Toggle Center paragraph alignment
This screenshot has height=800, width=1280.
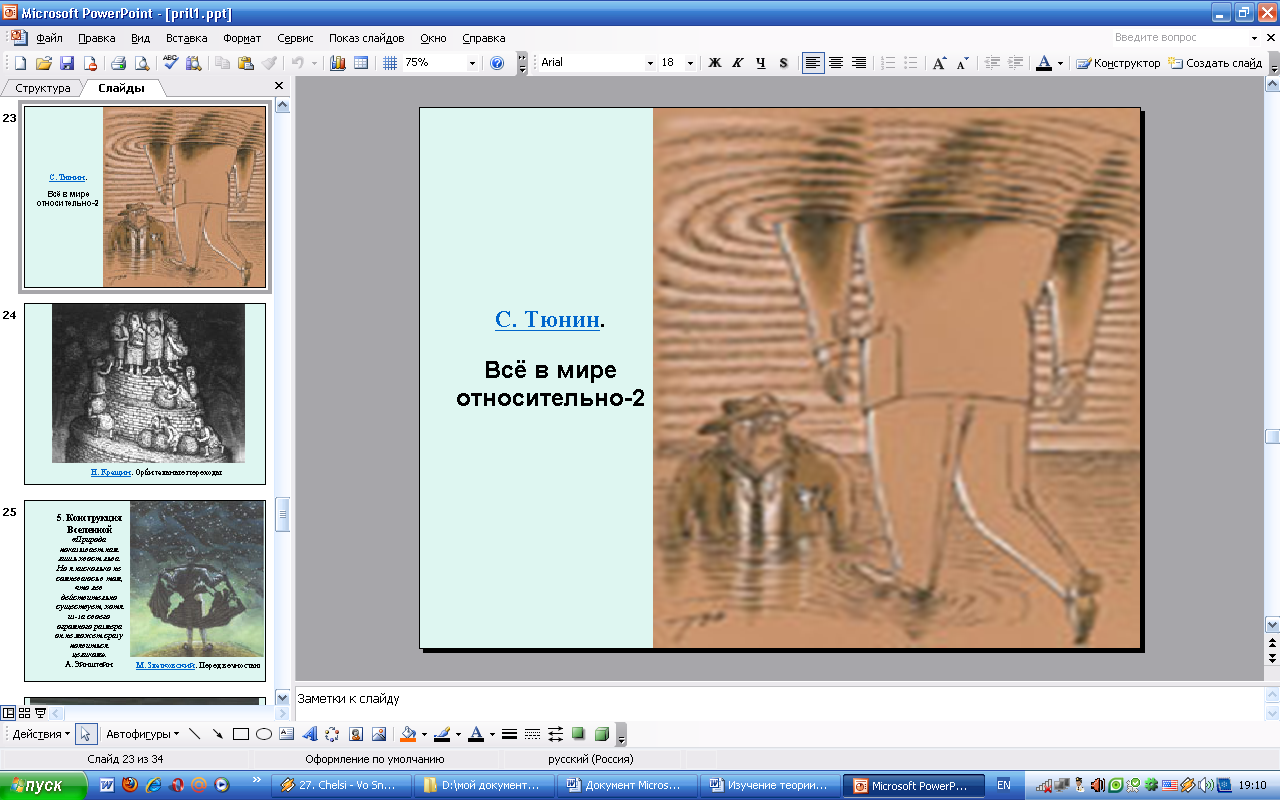[x=836, y=63]
